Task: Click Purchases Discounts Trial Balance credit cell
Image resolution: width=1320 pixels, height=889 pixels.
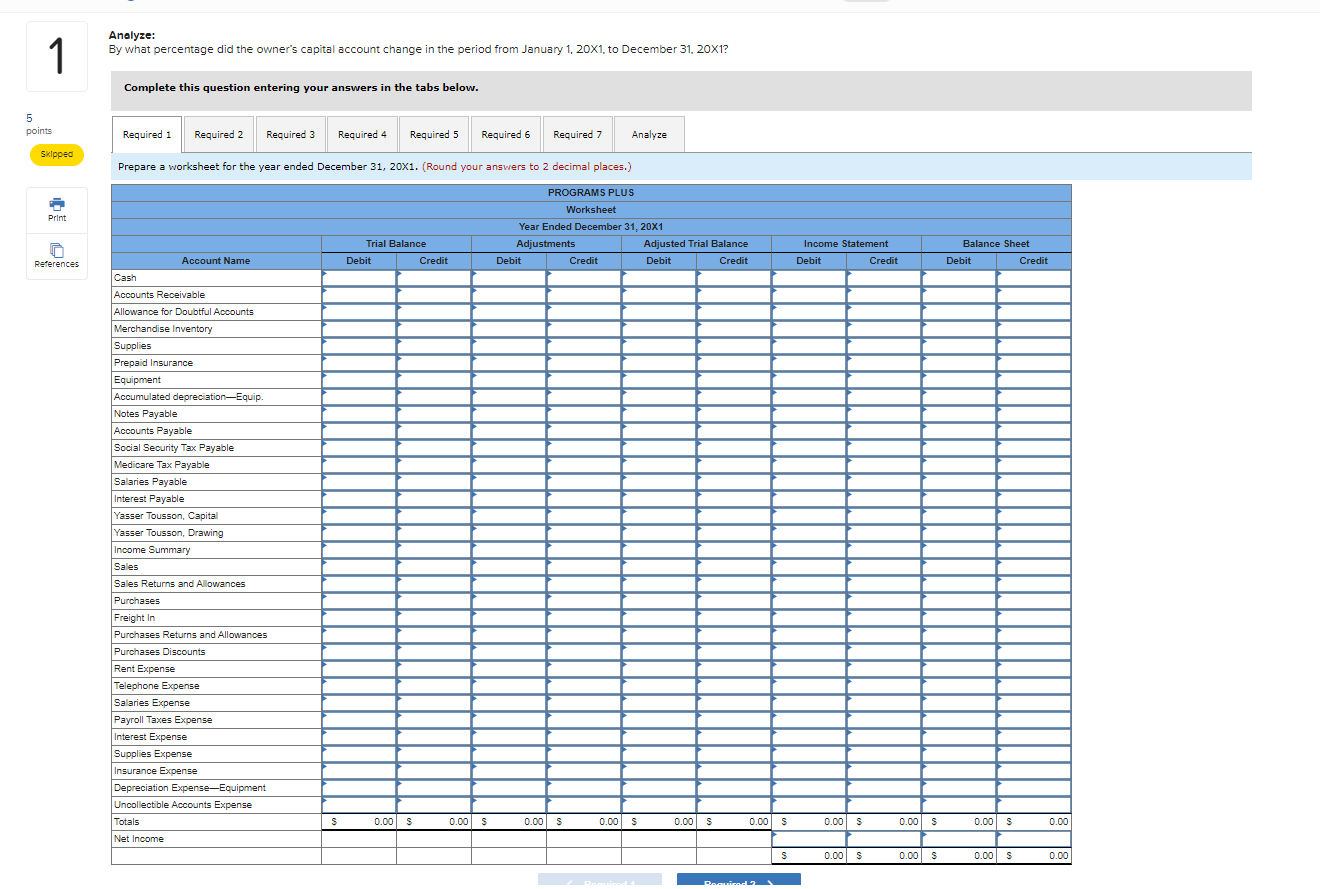Action: pos(434,652)
